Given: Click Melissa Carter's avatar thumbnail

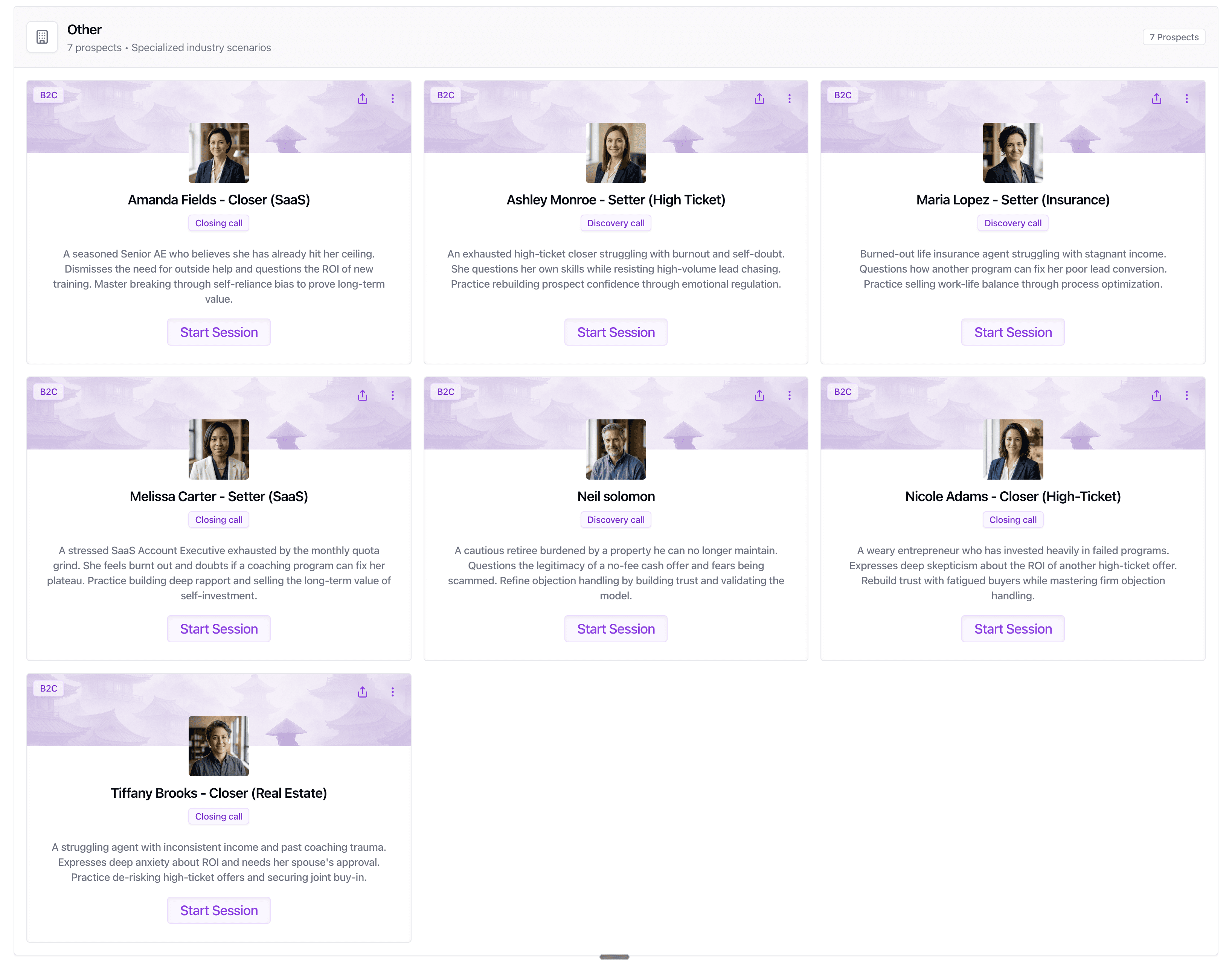Looking at the screenshot, I should [x=219, y=450].
